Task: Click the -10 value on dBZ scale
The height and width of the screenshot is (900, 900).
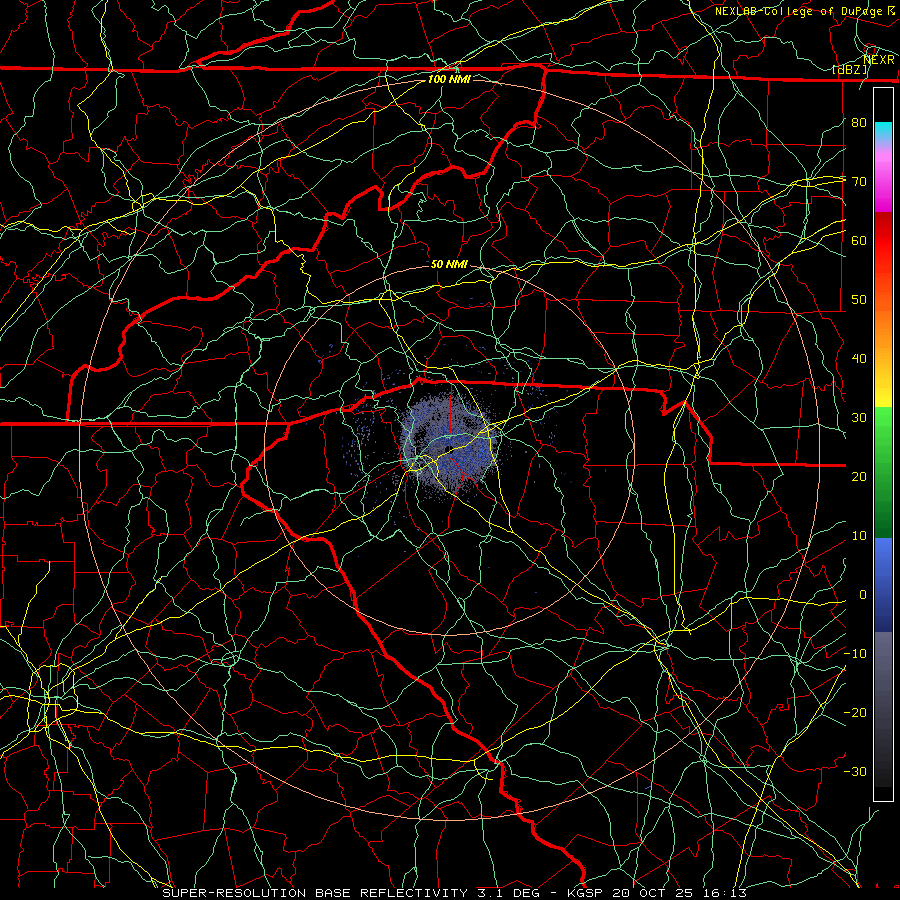Action: 855,654
